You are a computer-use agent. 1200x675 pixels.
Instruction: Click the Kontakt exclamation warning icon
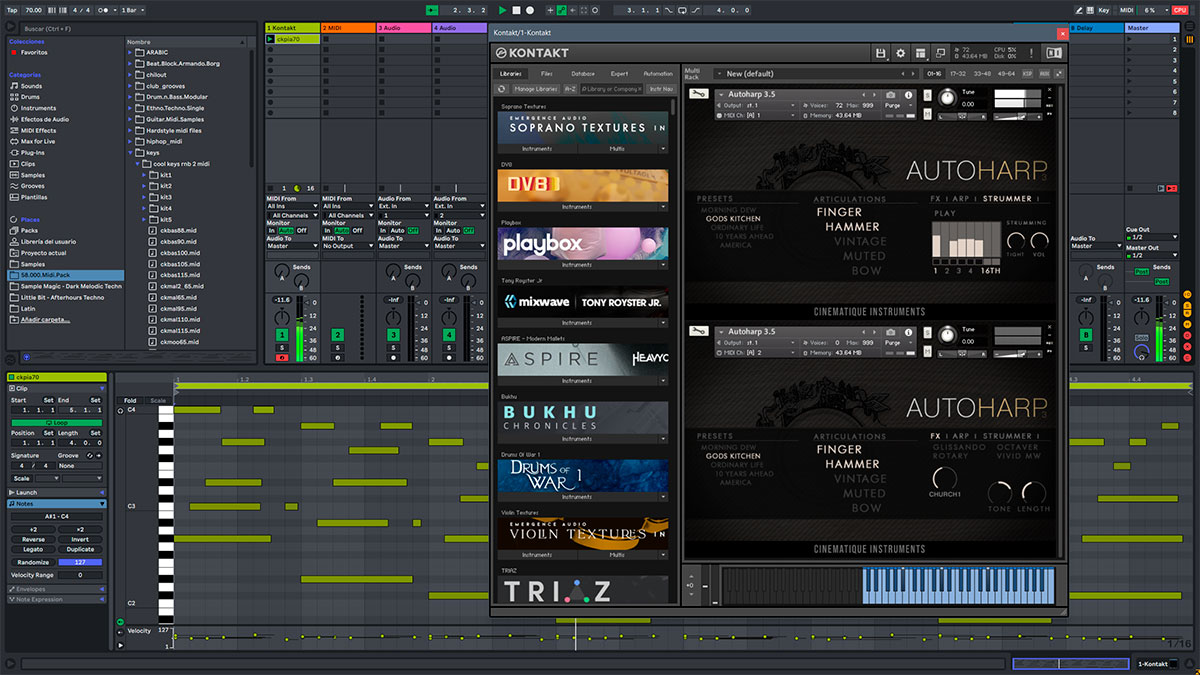click(1031, 53)
